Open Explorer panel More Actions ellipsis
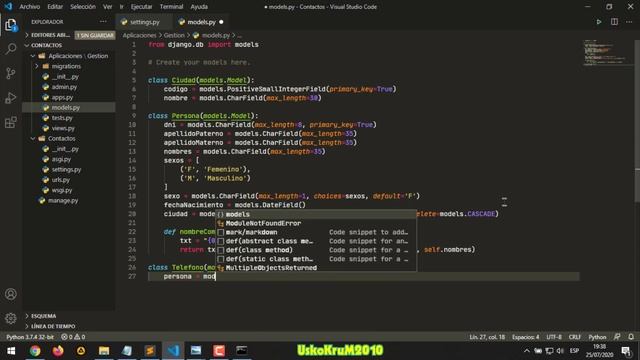Image resolution: width=640 pixels, height=360 pixels. coord(103,22)
